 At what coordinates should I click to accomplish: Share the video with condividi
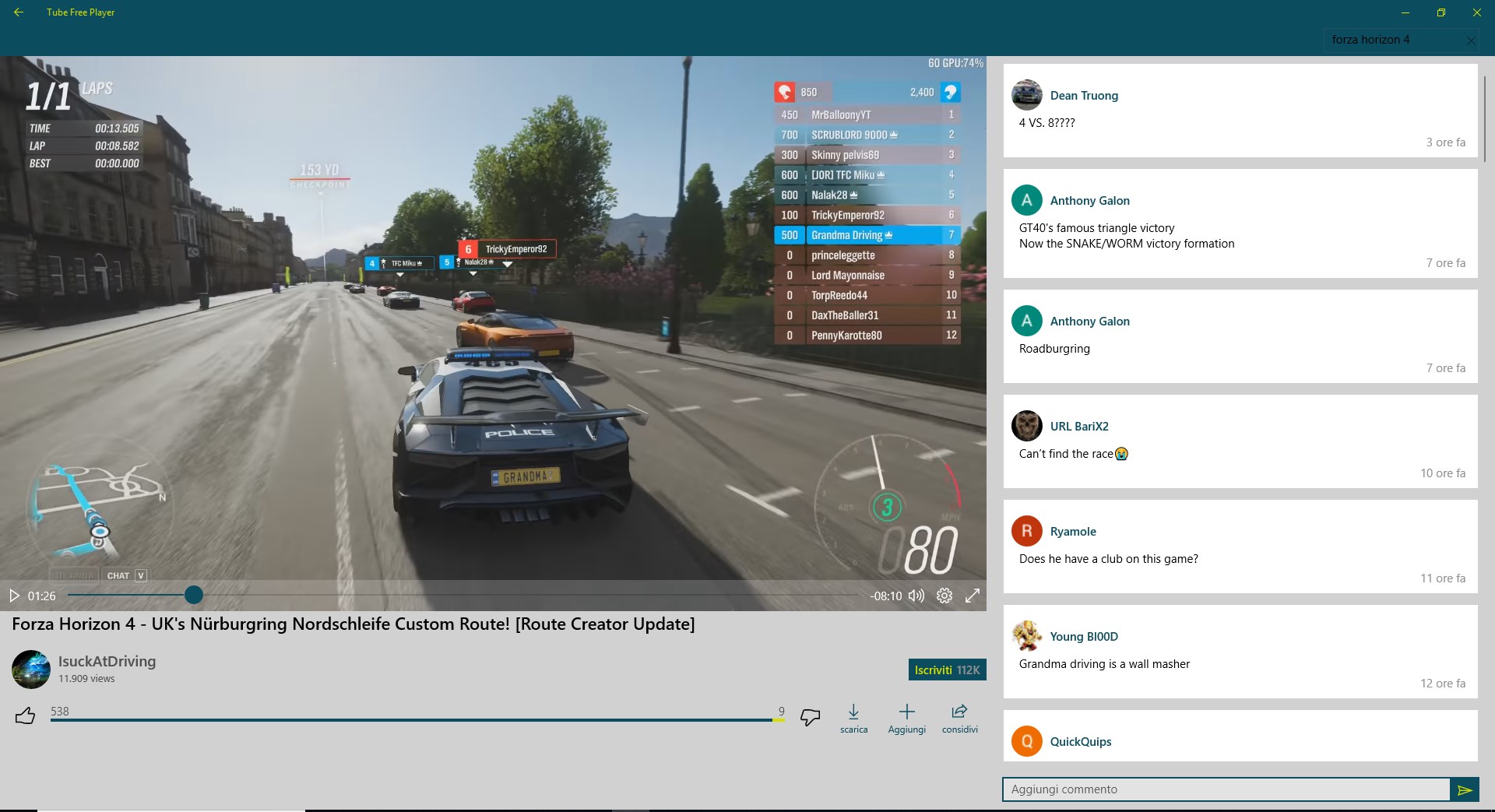959,719
